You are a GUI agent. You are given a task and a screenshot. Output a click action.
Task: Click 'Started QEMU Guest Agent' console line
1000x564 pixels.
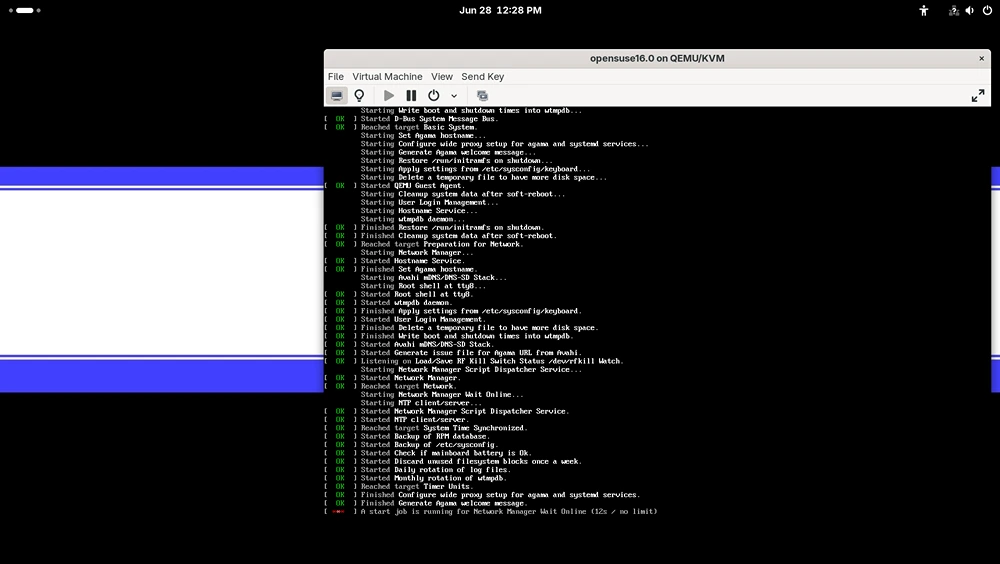[395, 186]
